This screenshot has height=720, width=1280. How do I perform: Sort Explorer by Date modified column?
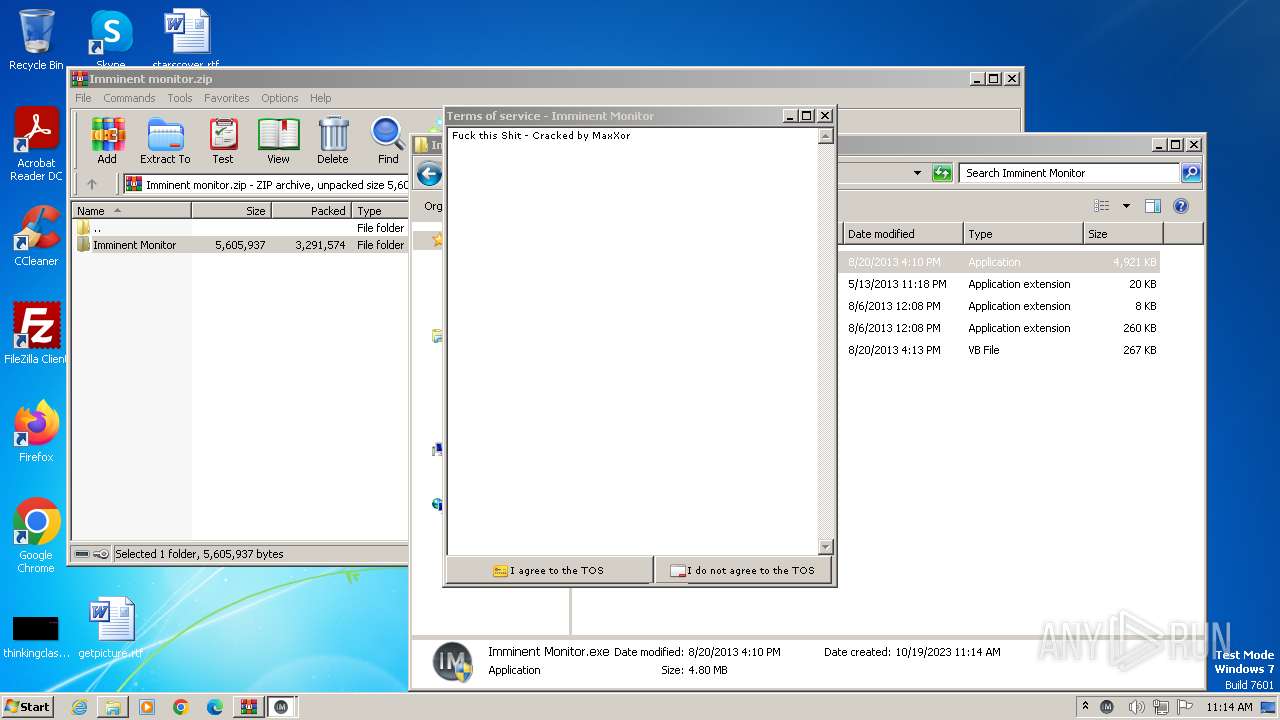click(903, 234)
